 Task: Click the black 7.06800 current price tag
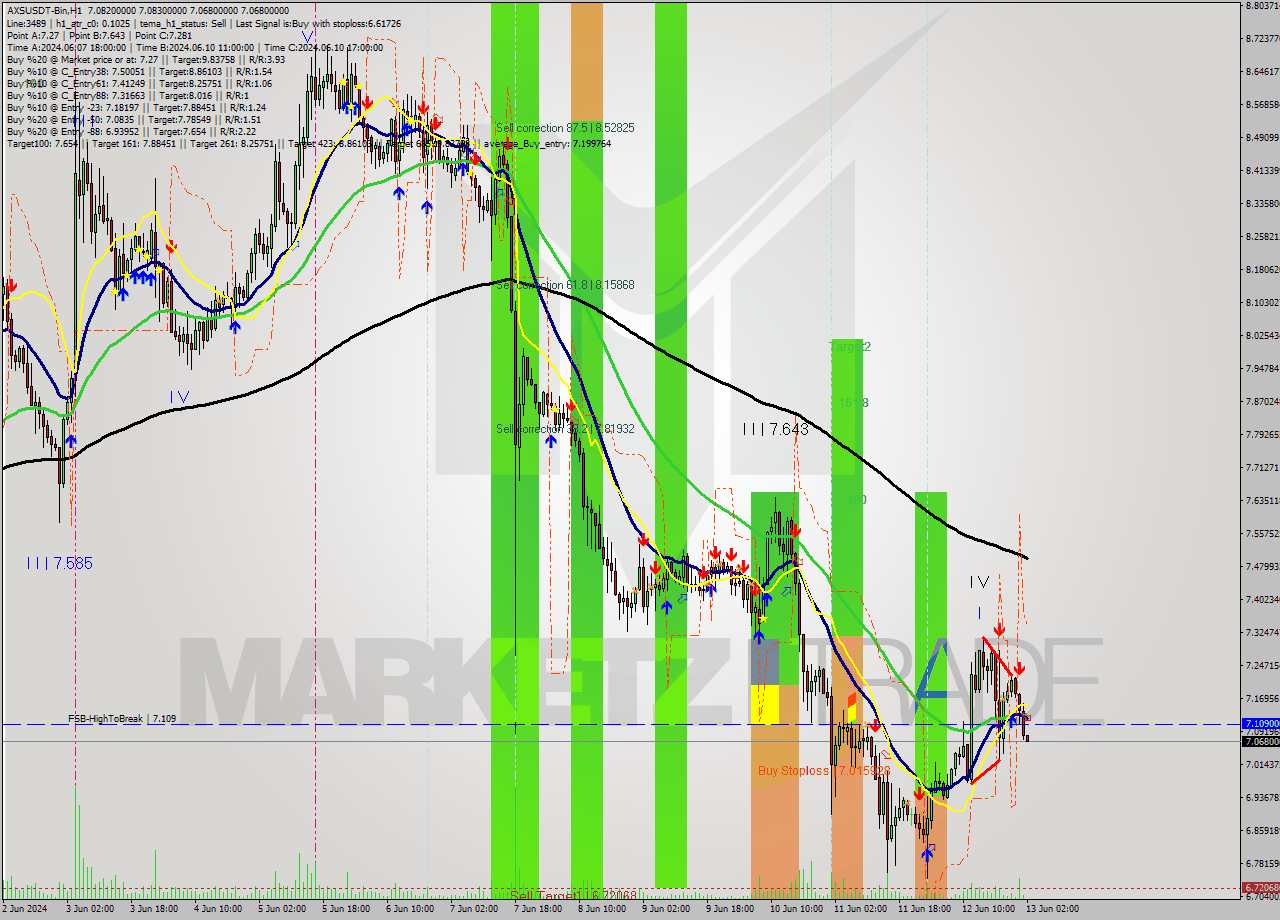pos(1260,741)
